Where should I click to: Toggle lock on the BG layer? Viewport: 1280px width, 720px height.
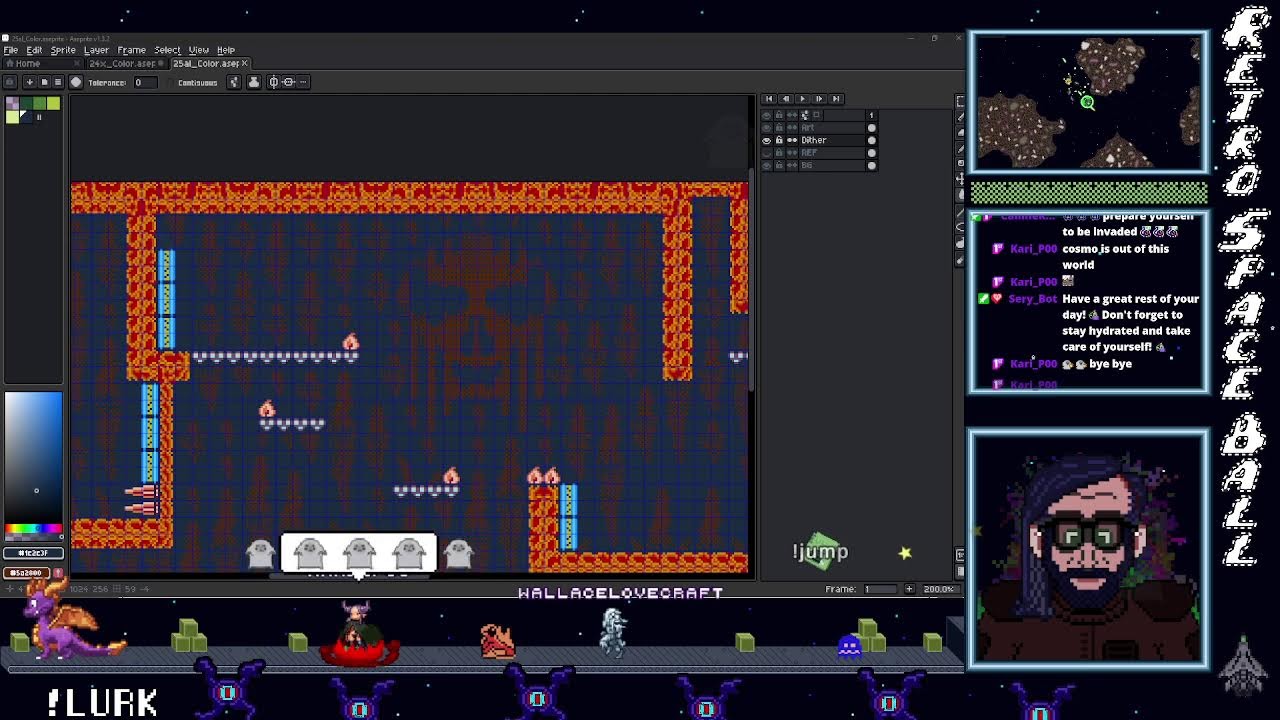[x=779, y=165]
